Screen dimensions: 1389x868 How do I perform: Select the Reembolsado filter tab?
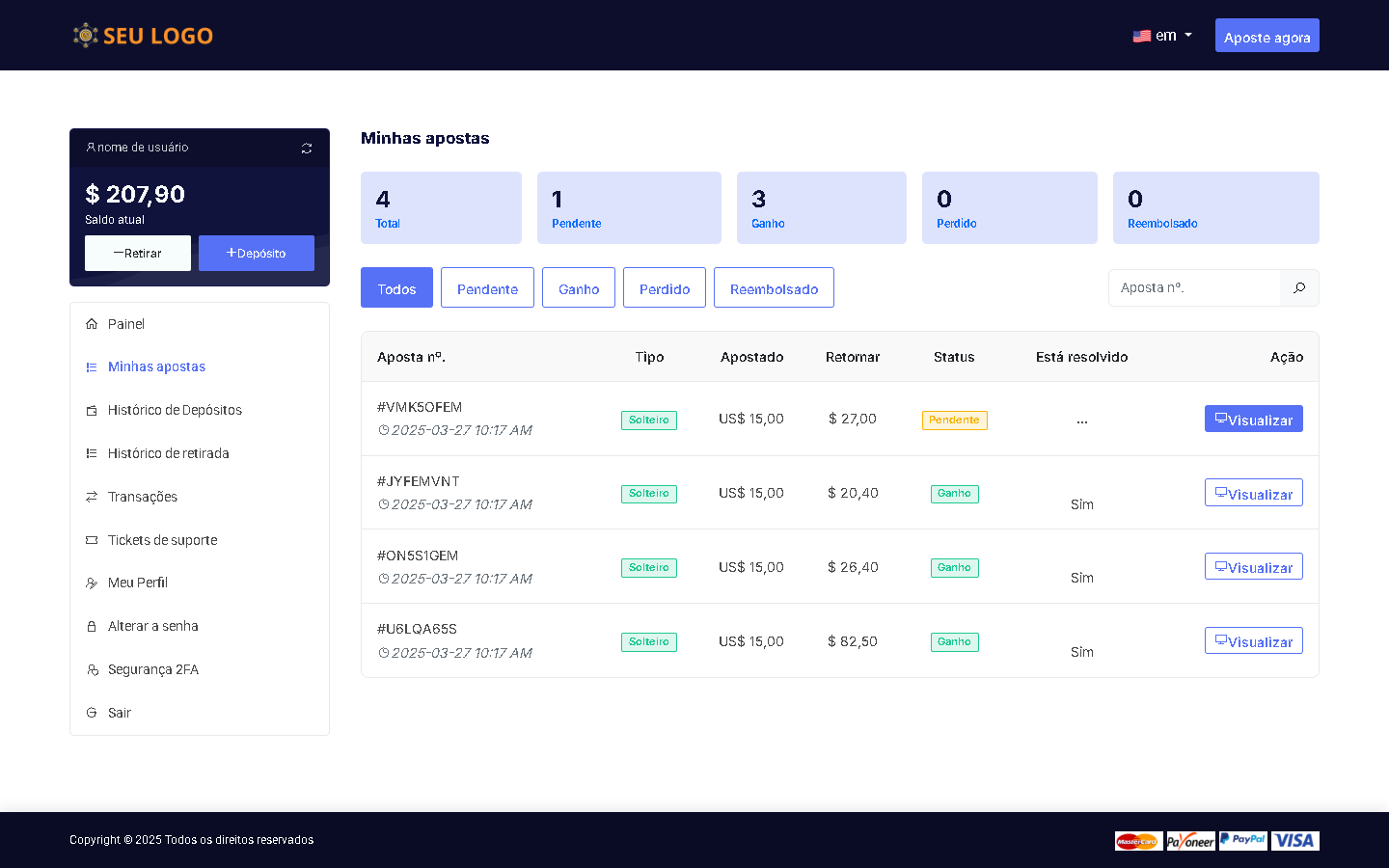point(774,288)
